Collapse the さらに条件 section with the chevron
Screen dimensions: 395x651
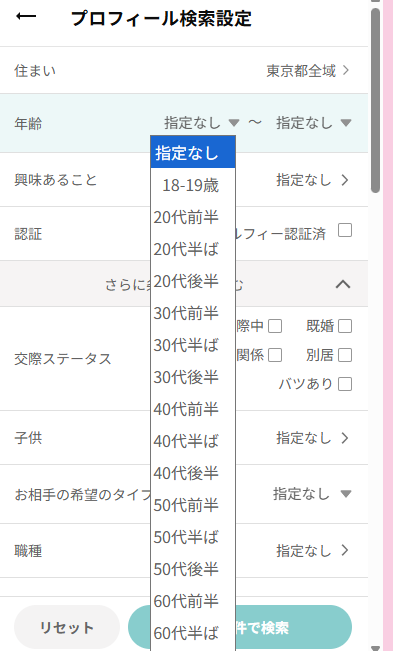tap(343, 284)
